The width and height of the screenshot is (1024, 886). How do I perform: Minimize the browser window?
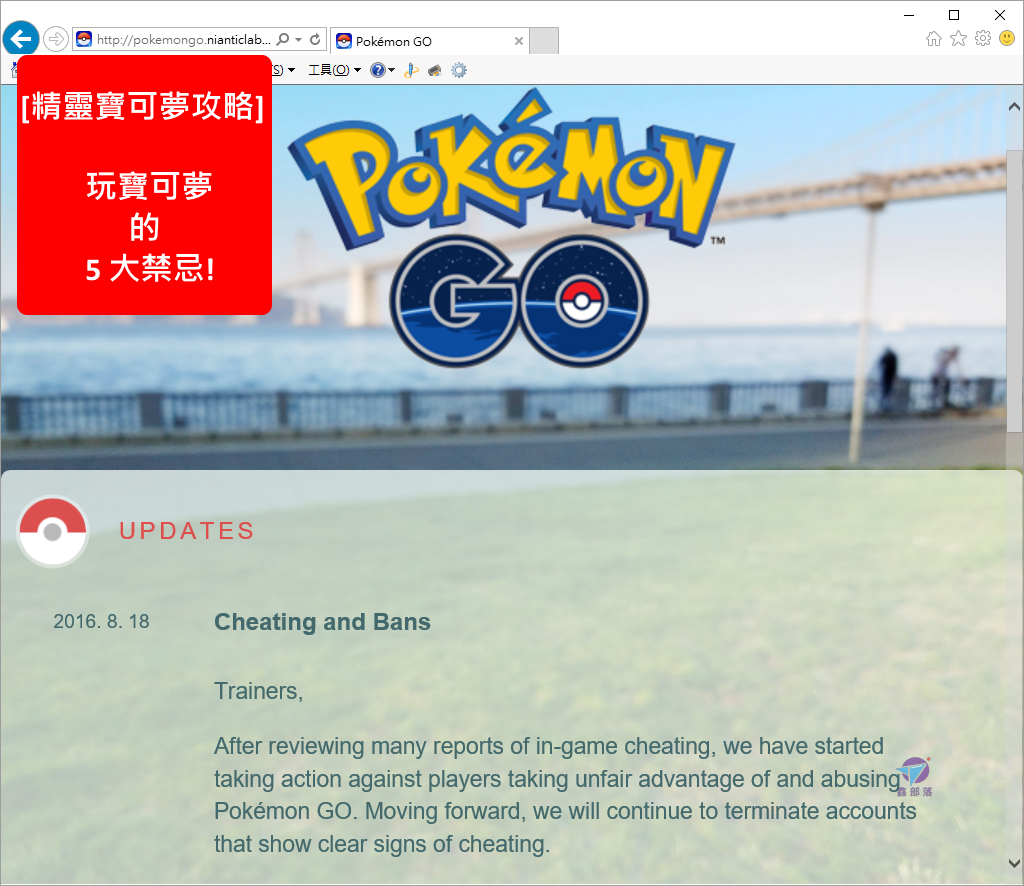pos(909,14)
